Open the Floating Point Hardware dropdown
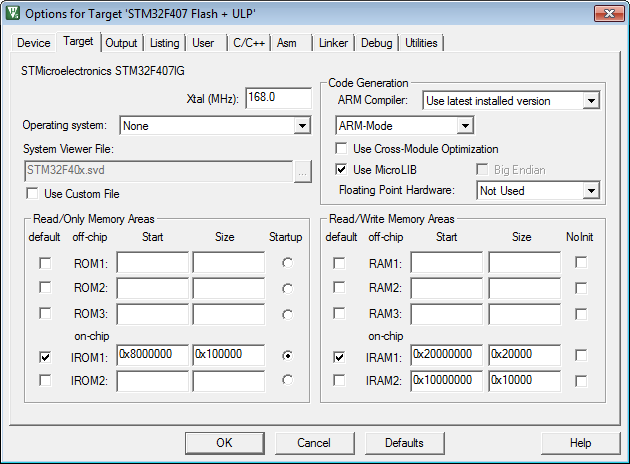630x464 pixels. 591,190
